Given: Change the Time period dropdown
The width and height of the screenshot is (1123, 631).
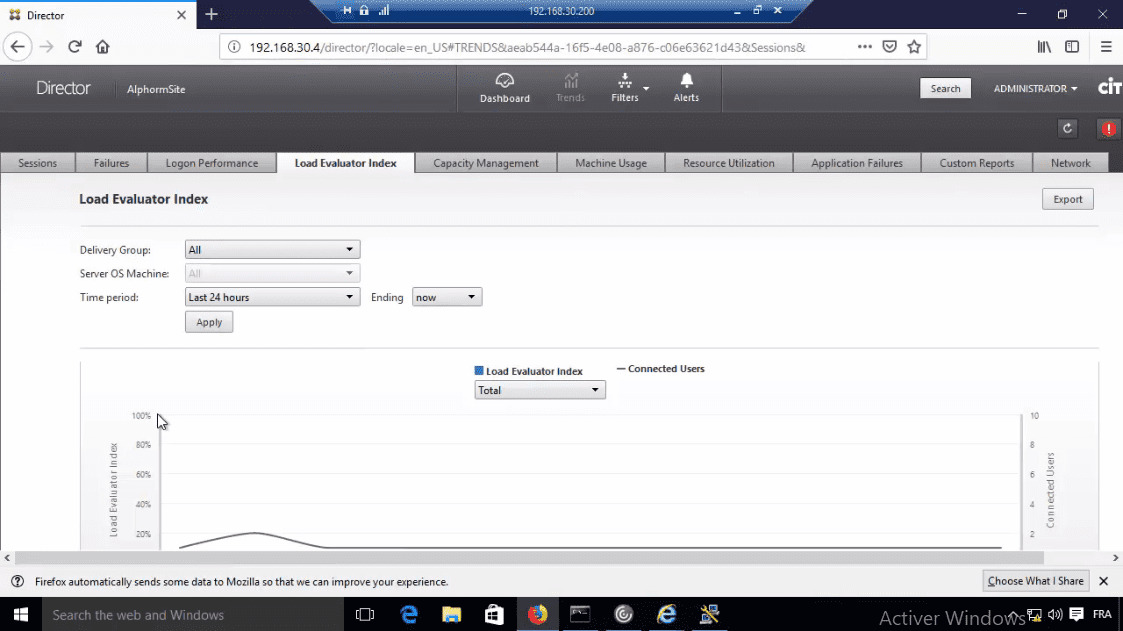Looking at the screenshot, I should [x=271, y=296].
